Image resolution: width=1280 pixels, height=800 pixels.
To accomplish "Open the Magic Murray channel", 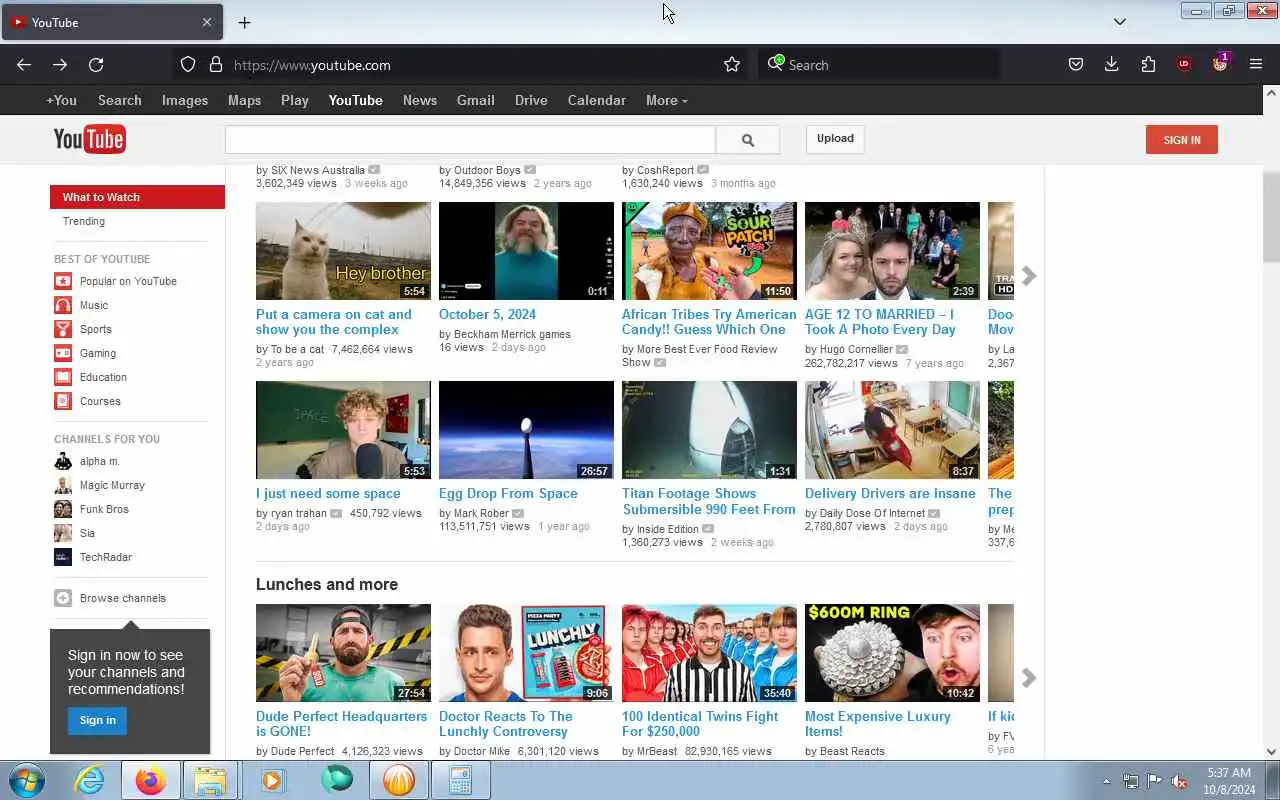I will click(112, 485).
